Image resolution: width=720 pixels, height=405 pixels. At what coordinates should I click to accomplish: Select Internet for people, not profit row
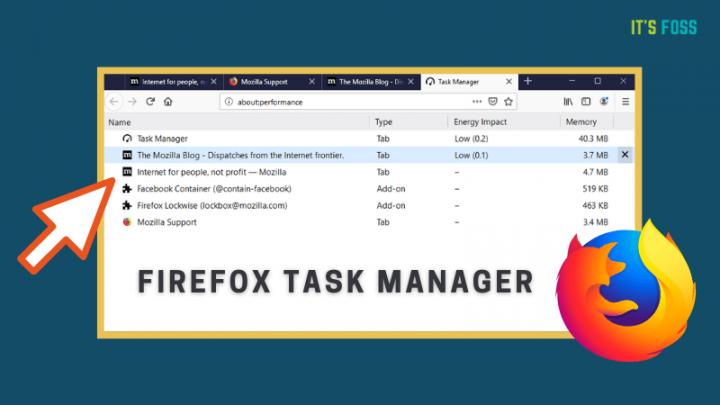tap(369, 172)
